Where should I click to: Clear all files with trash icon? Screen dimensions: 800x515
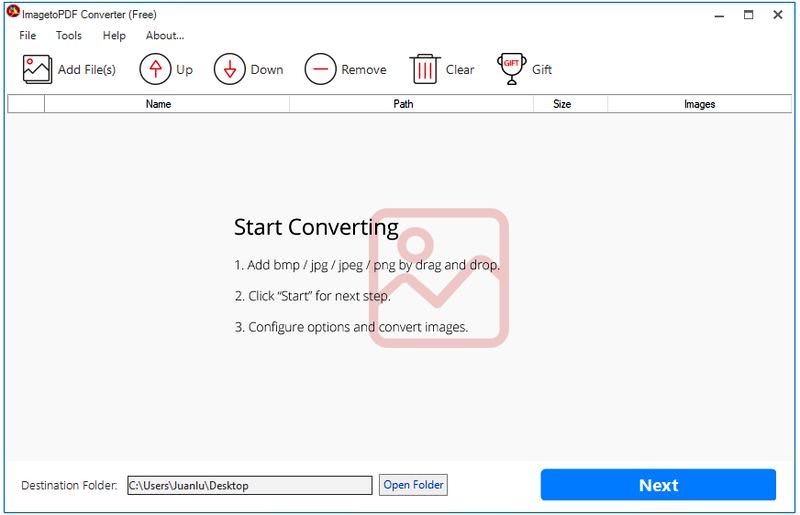(425, 70)
